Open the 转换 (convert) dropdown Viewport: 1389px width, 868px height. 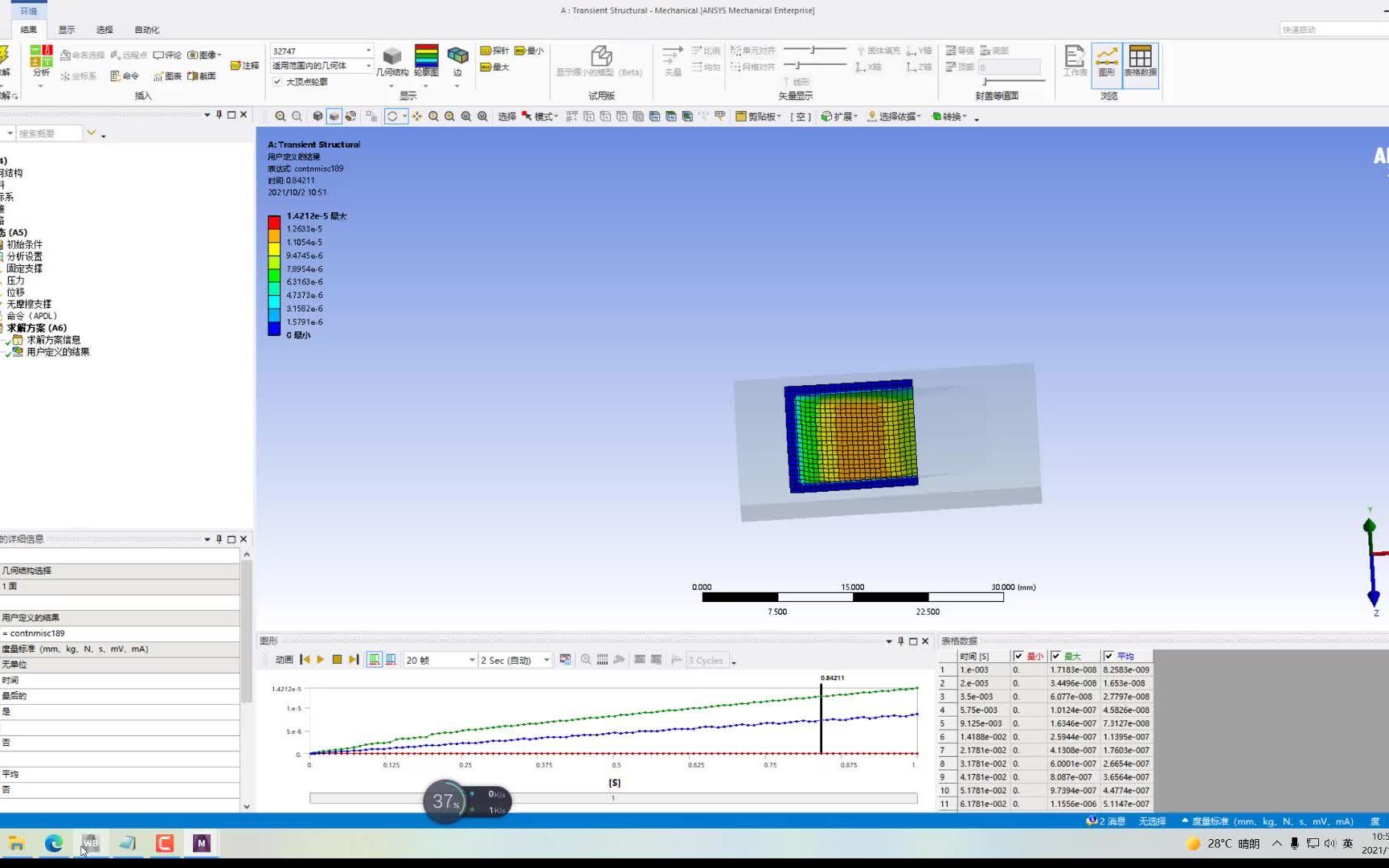(x=949, y=117)
